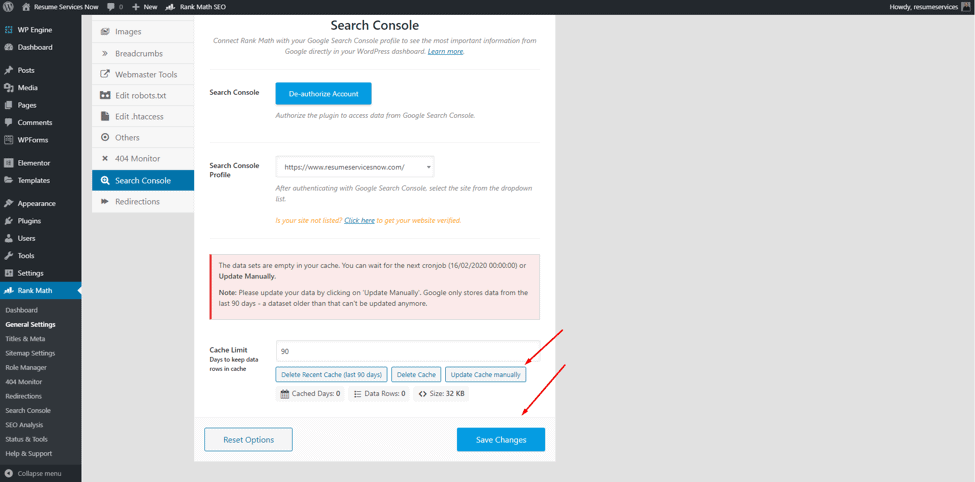Open Dashboard in Rank Math submenu
Screen dimensions: 975x482
[x=22, y=310]
